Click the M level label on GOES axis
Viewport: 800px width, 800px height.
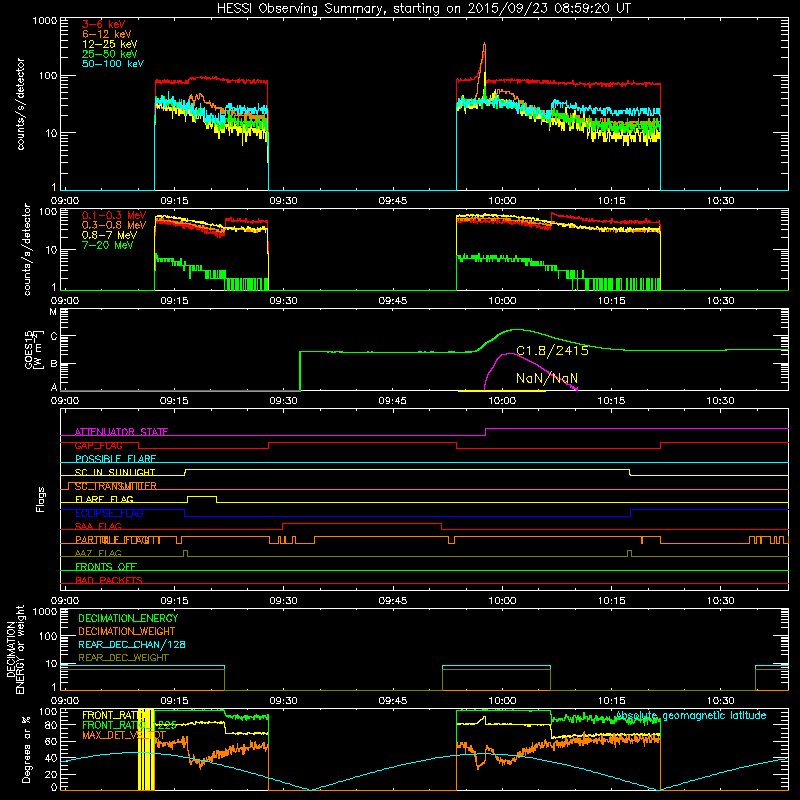click(x=53, y=312)
